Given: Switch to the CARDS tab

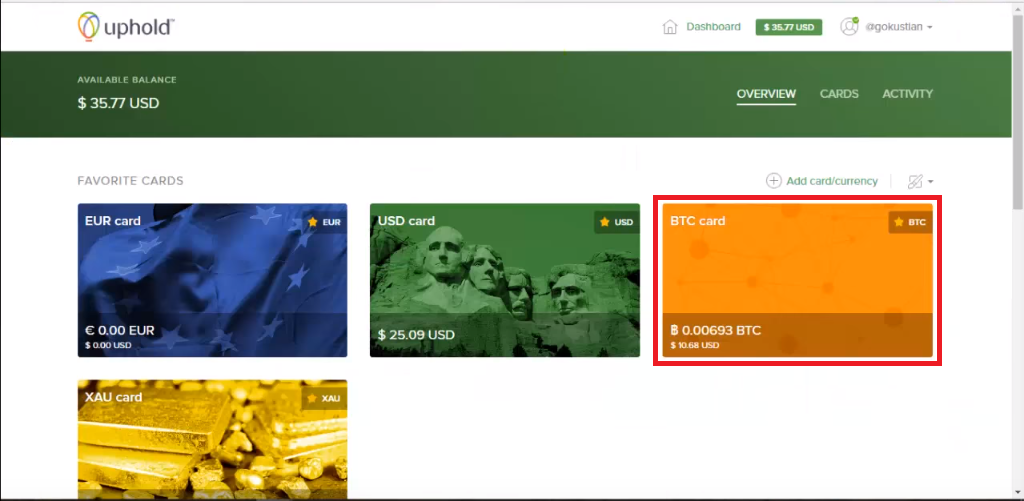Looking at the screenshot, I should pos(839,94).
